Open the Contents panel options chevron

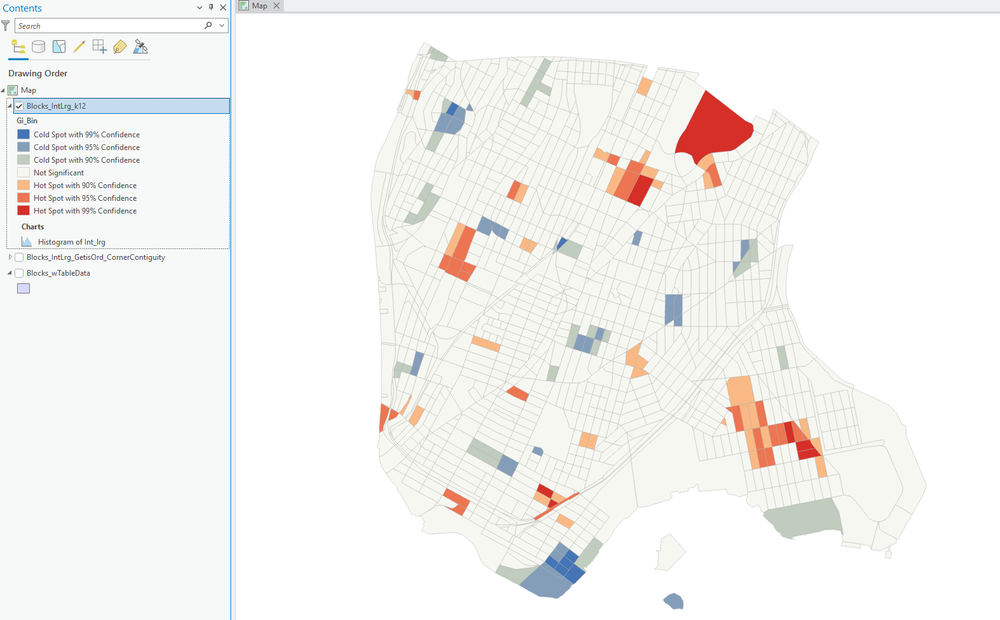tap(198, 8)
